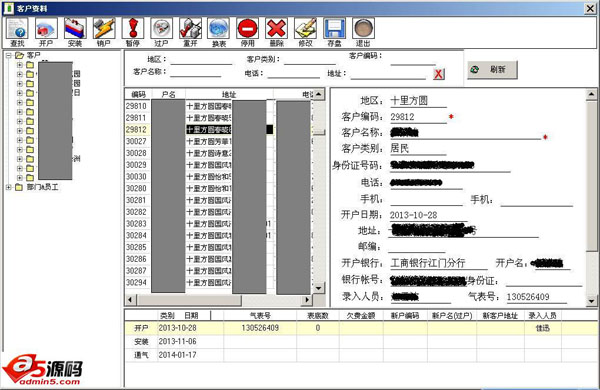
Task: Click the 销户 cancel-account lightning icon
Action: (104, 32)
